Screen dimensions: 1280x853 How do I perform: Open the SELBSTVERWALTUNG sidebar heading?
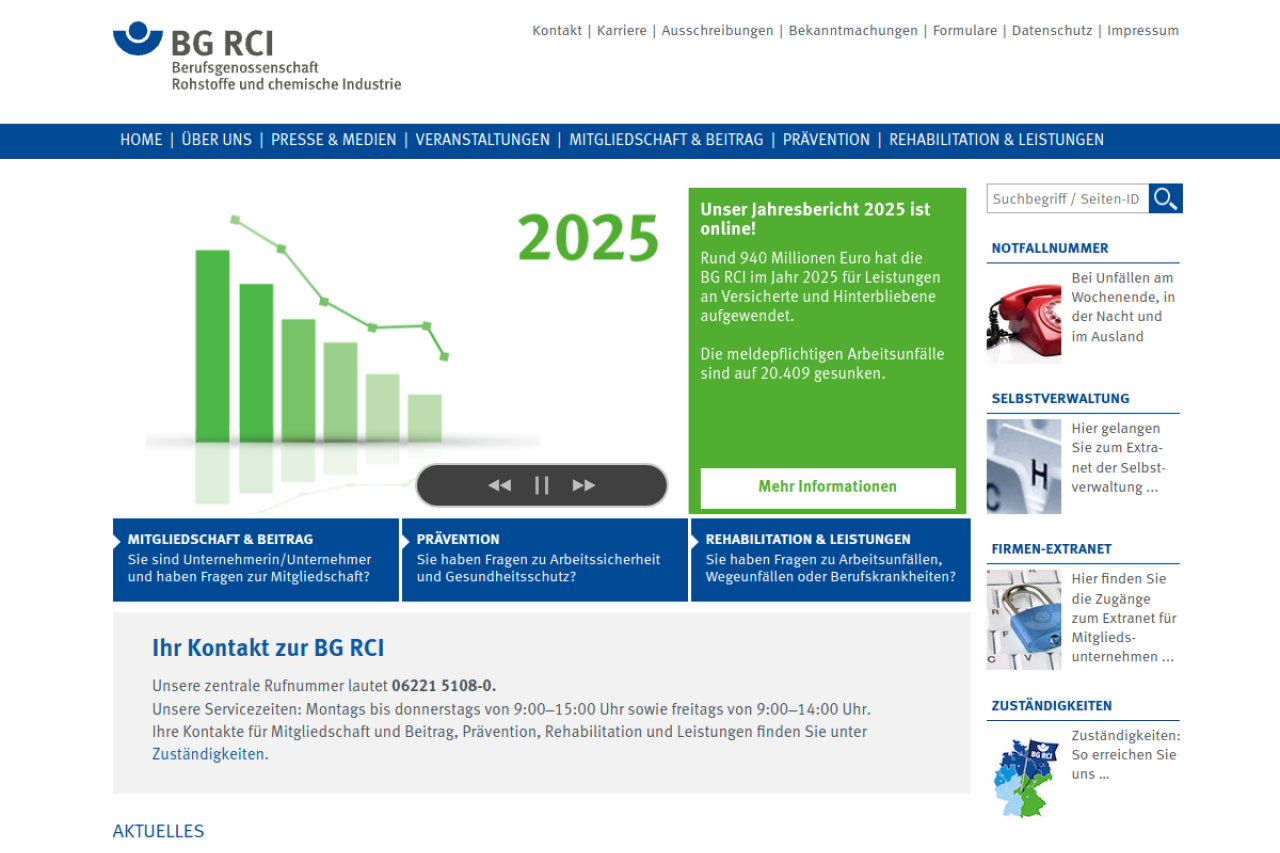(x=1061, y=398)
